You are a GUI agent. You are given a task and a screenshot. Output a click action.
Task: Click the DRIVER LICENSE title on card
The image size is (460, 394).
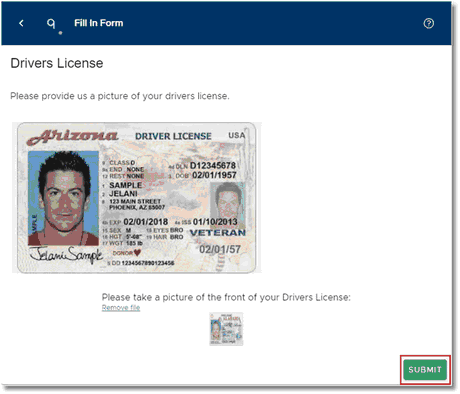(x=173, y=136)
